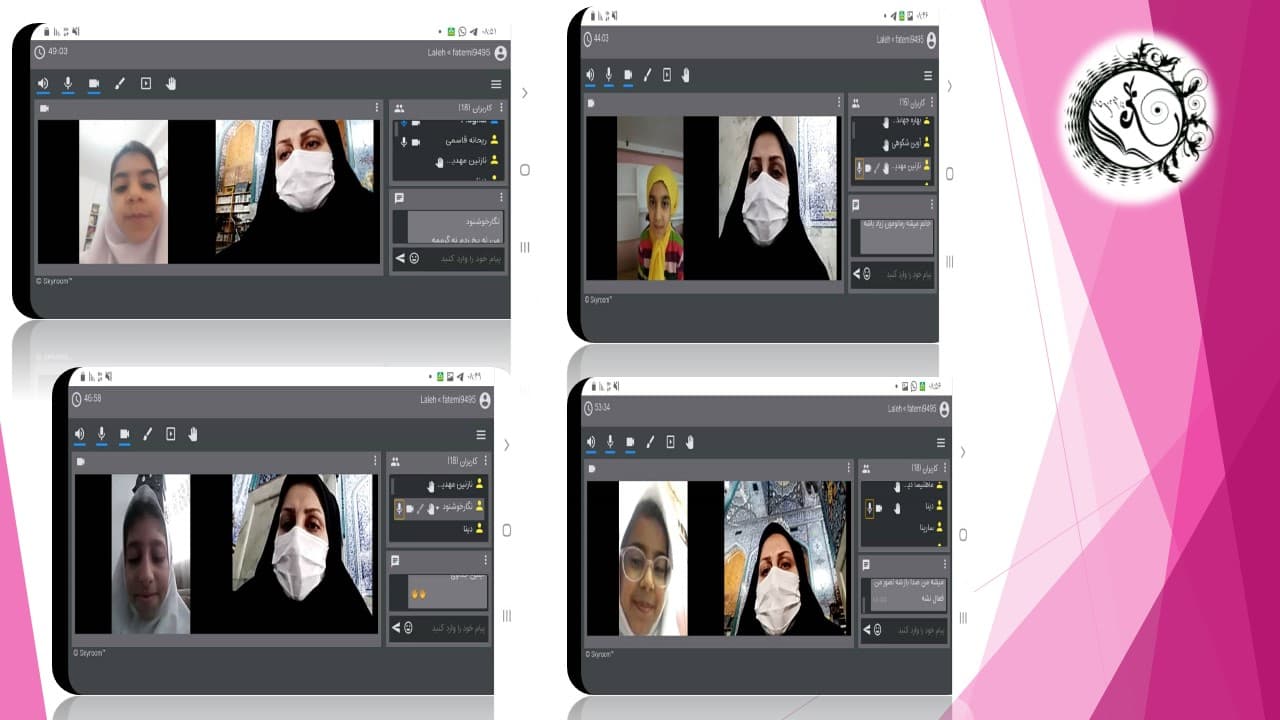Image resolution: width=1280 pixels, height=720 pixels.
Task: Click the teacher's video in the 46:58 session
Action: coord(303,554)
